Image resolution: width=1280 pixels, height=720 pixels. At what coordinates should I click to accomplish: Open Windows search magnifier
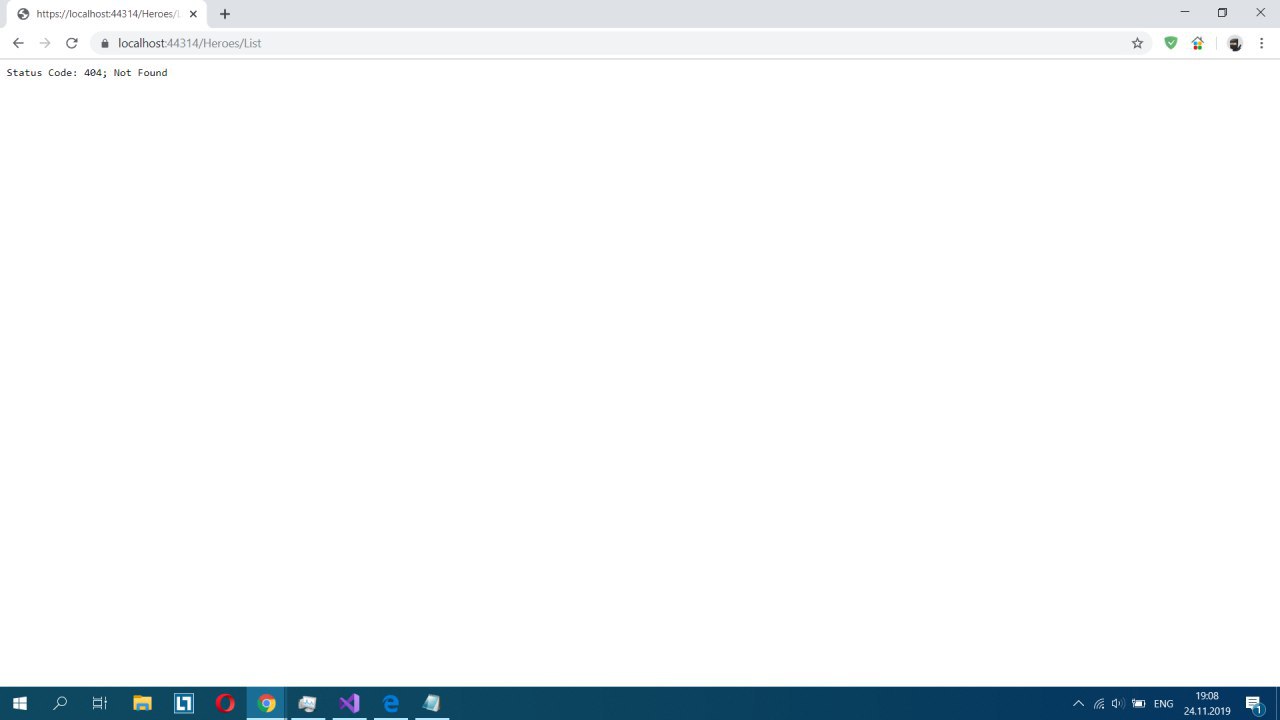tap(60, 703)
